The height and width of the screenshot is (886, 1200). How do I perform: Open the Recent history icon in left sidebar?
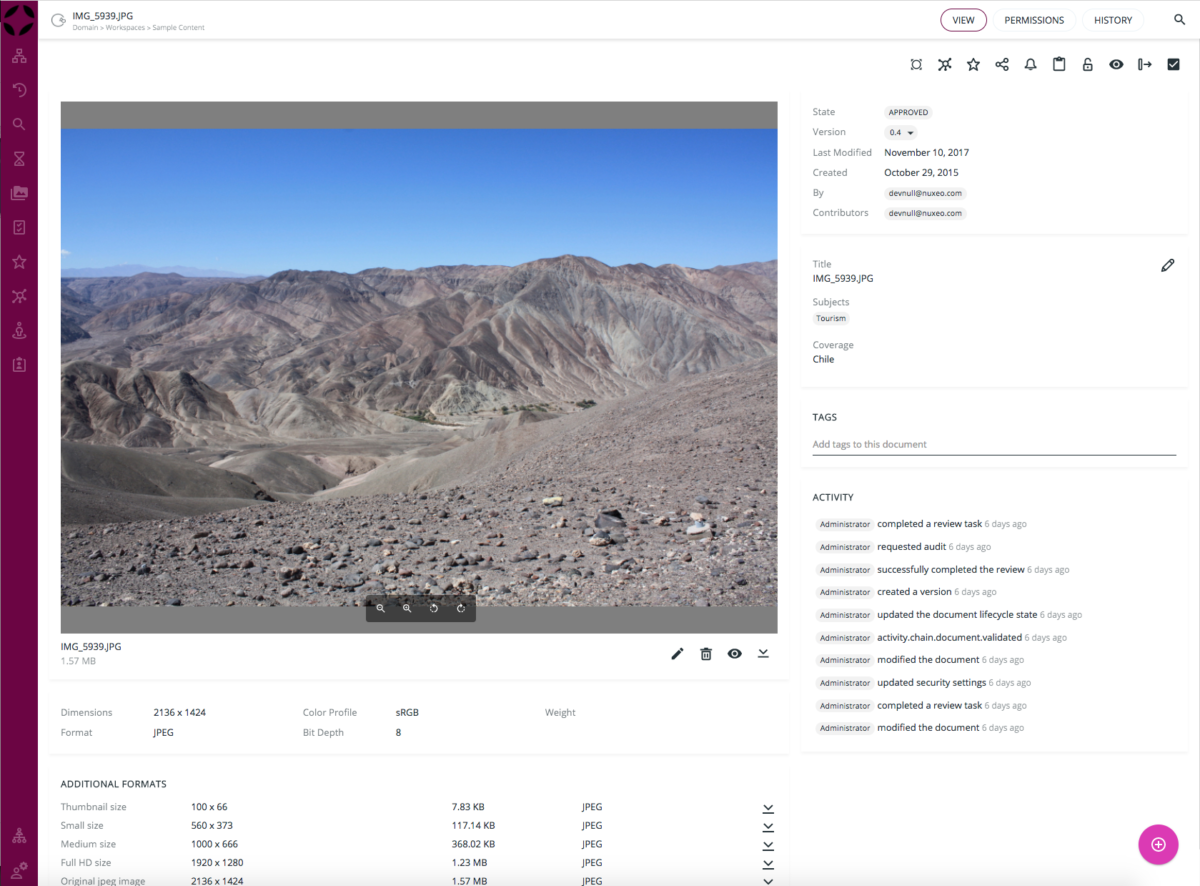point(19,90)
